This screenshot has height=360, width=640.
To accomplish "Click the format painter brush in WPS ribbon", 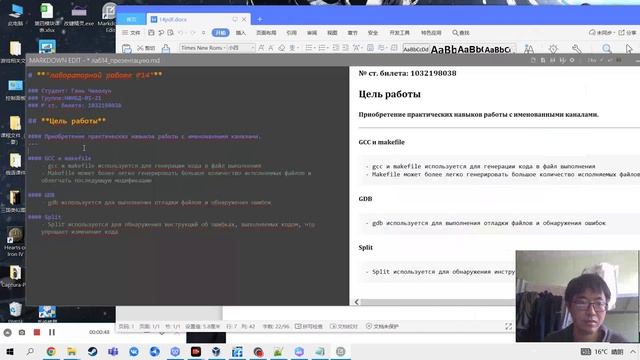I will 166,49.
